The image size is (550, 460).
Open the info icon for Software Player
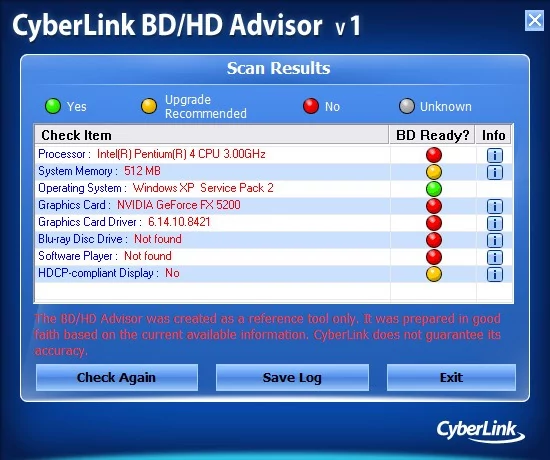(x=495, y=257)
